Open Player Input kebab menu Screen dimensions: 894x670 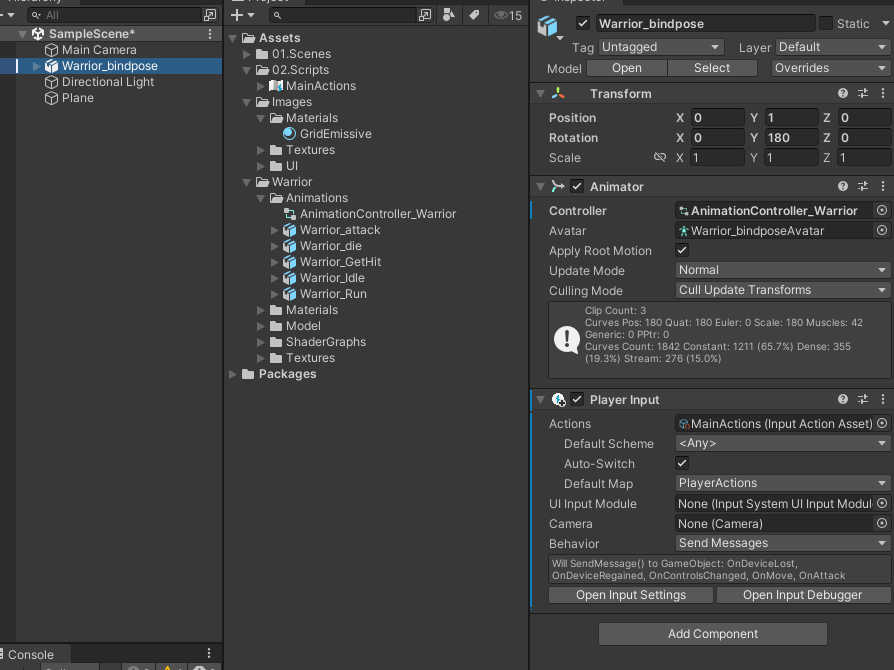(883, 400)
